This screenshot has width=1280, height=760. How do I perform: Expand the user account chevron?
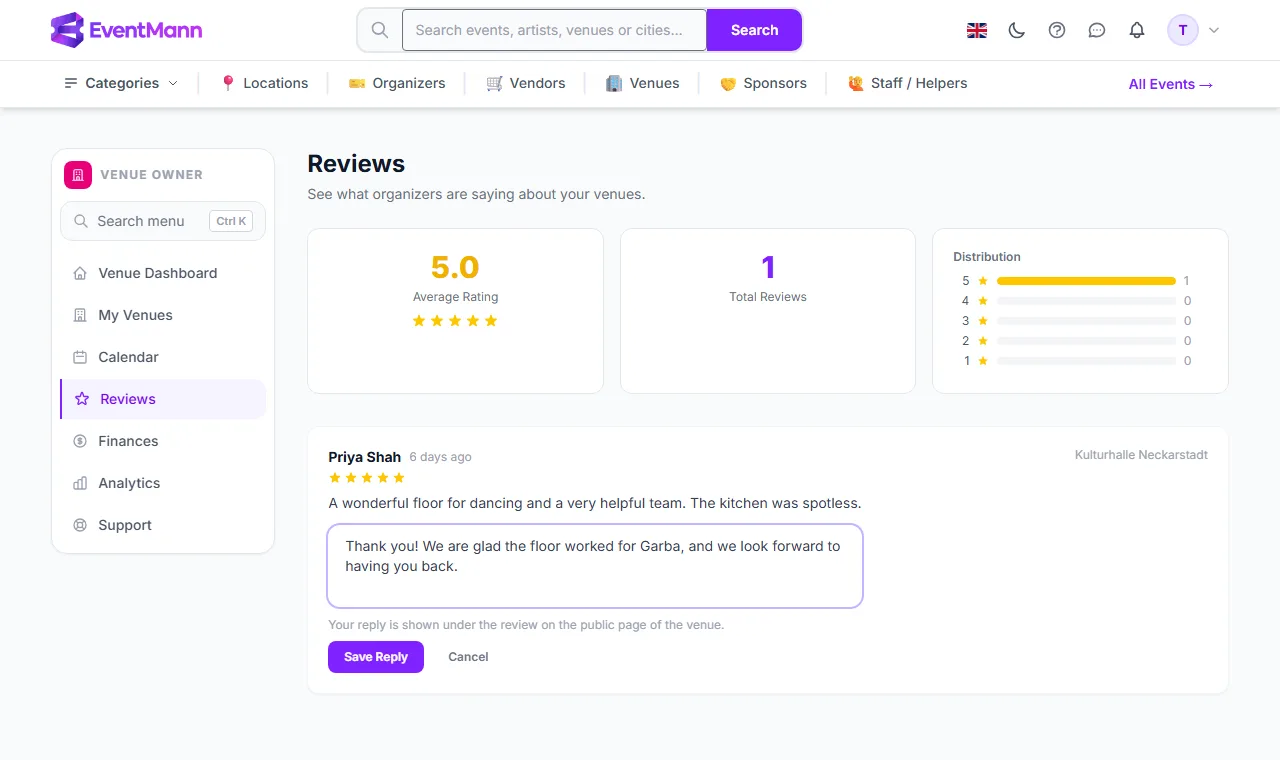pyautogui.click(x=1214, y=30)
